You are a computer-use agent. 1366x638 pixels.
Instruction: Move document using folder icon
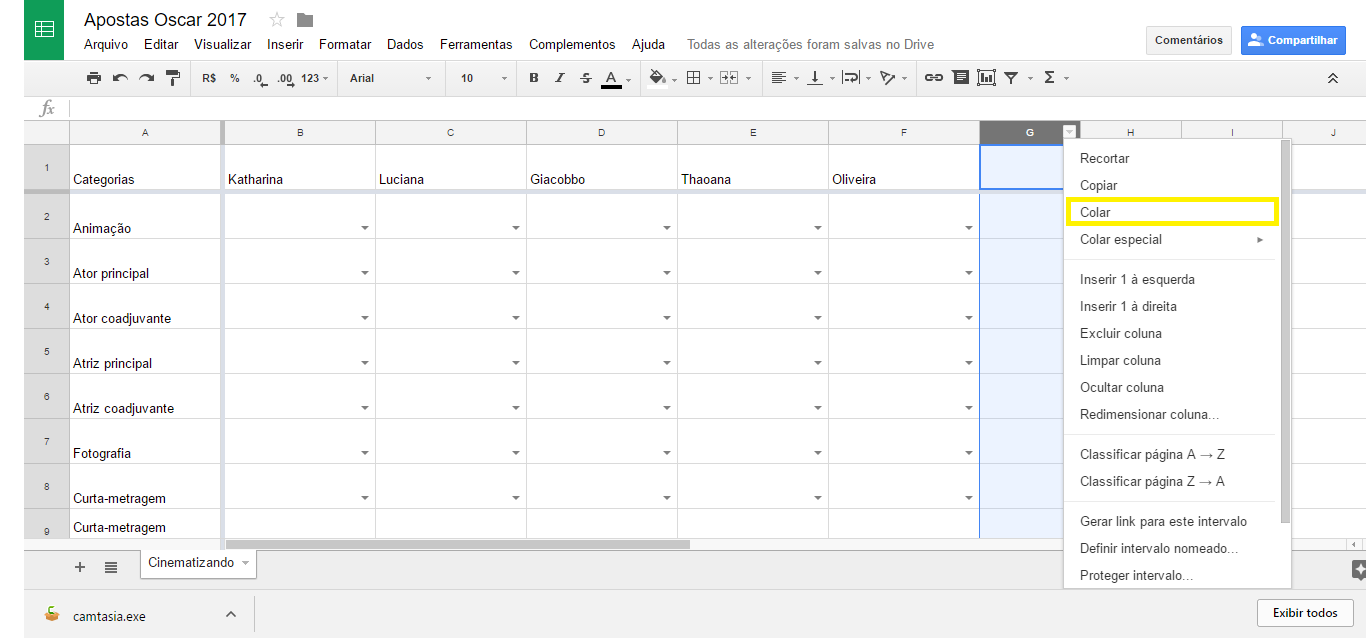[305, 20]
